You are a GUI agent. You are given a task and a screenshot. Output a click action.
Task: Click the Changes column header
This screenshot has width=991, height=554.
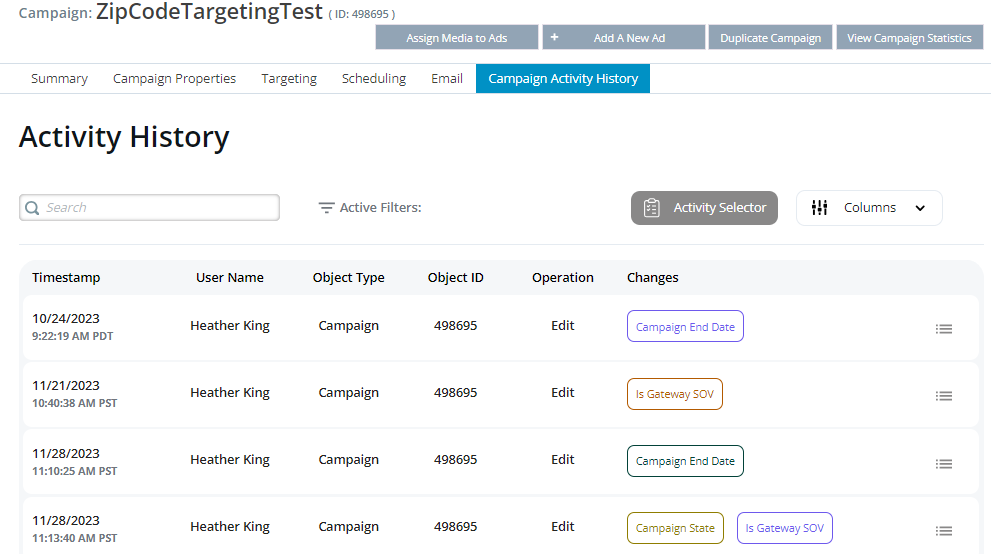pyautogui.click(x=653, y=277)
